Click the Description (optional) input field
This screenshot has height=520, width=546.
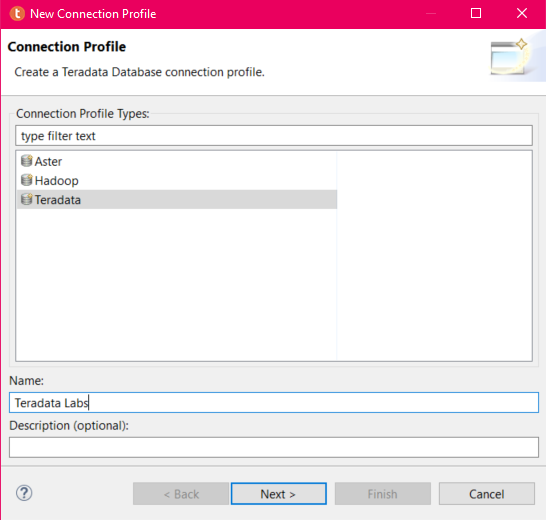click(x=274, y=447)
